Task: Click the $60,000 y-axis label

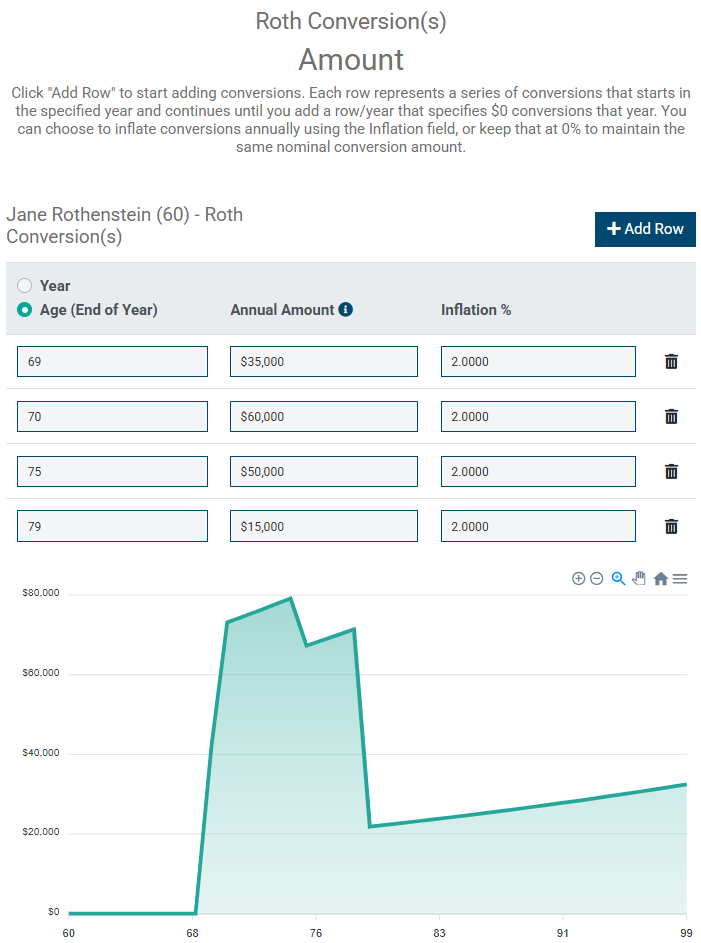Action: (41, 673)
